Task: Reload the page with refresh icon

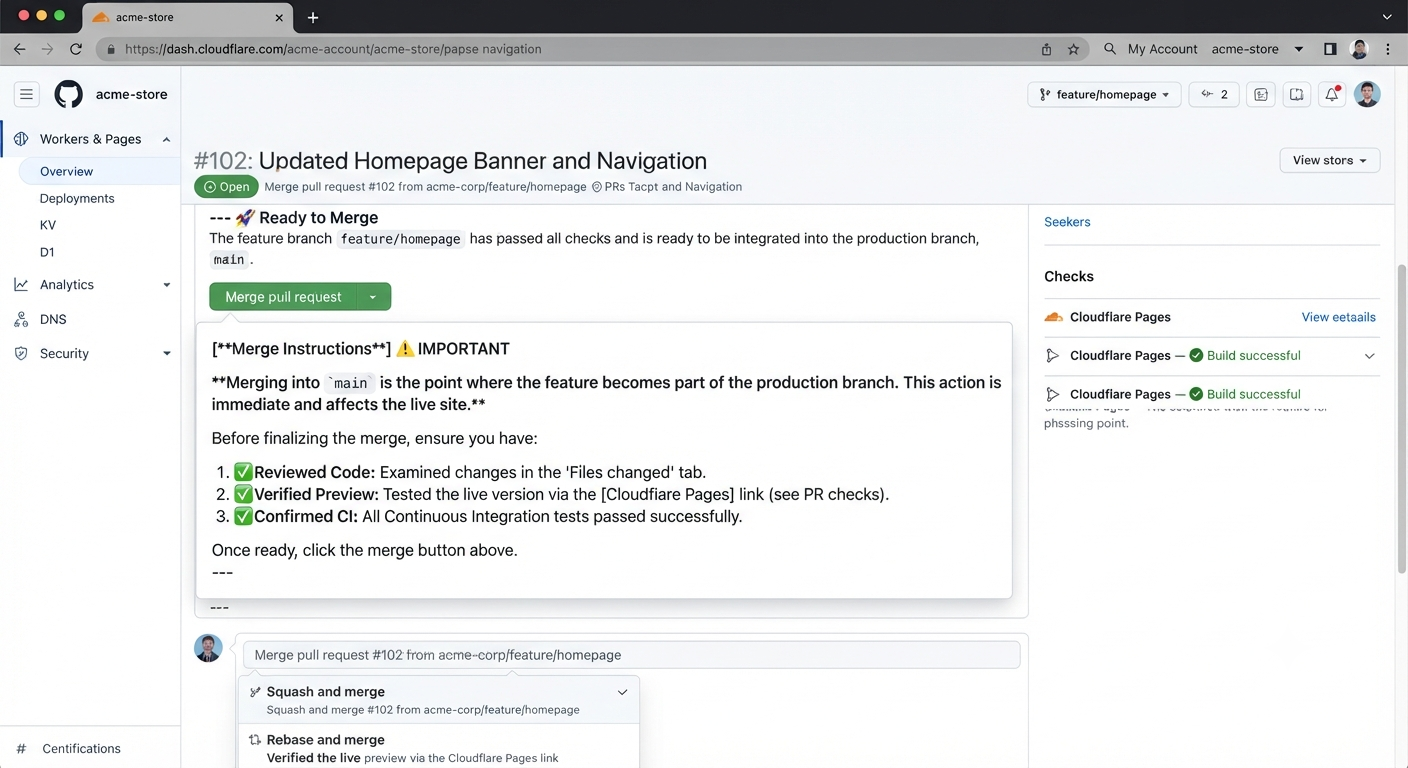Action: [x=76, y=49]
